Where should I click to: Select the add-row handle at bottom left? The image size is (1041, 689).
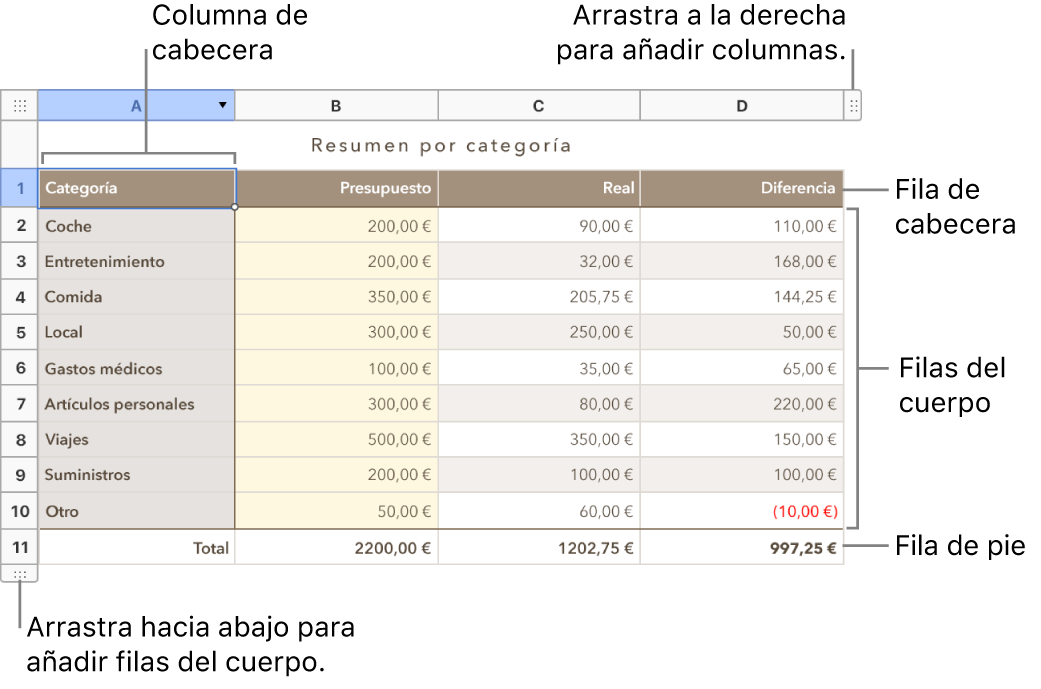pyautogui.click(x=19, y=573)
